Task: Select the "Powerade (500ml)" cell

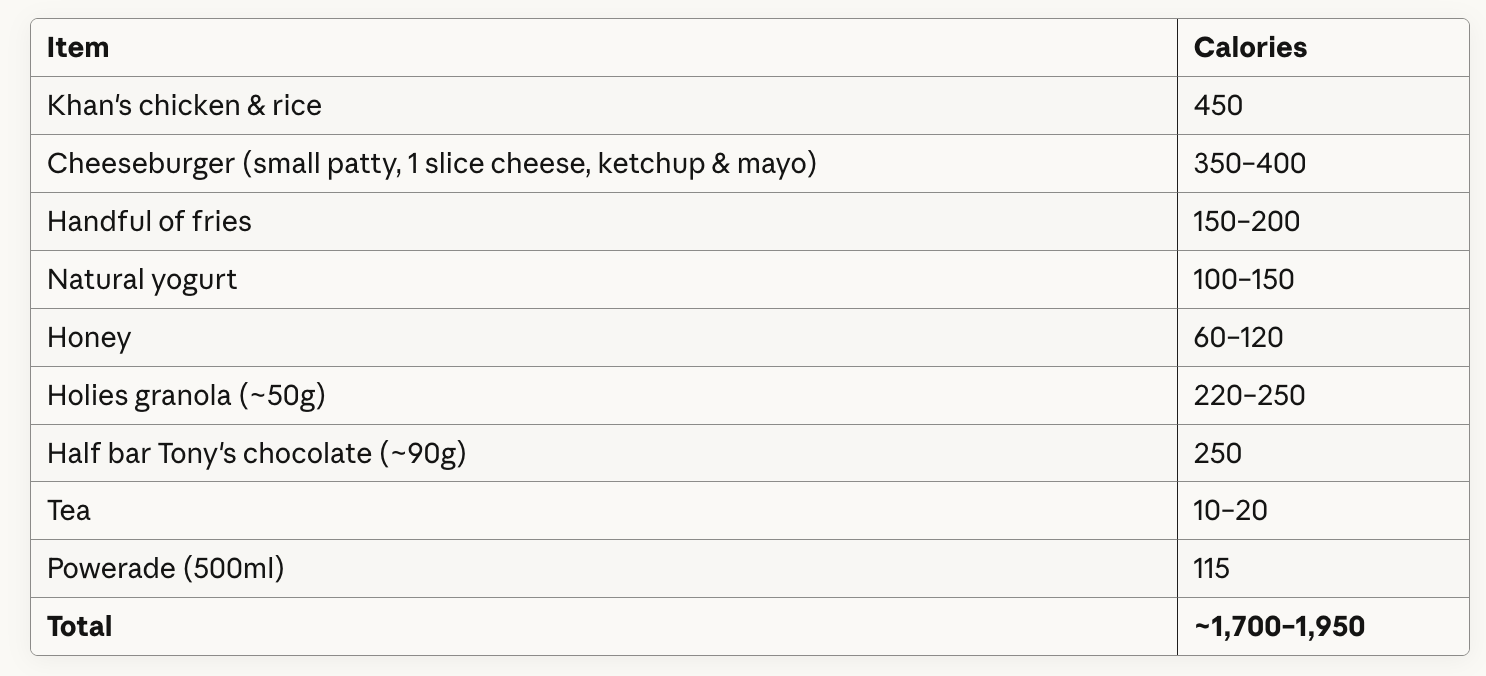Action: 166,569
